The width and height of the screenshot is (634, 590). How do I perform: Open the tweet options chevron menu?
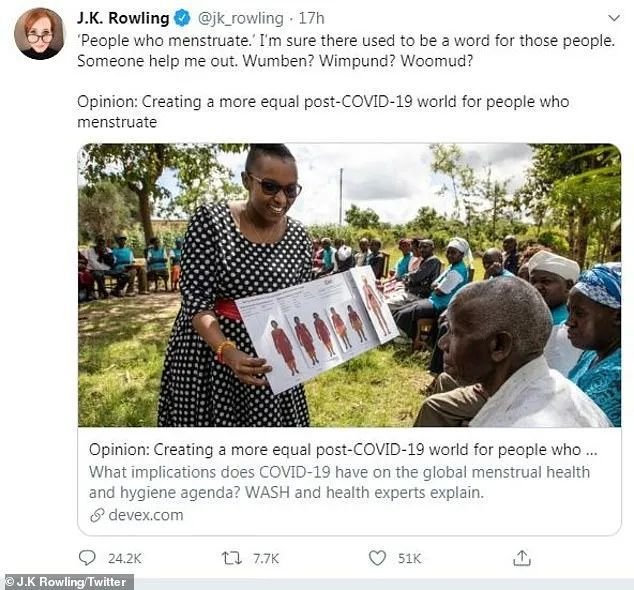pyautogui.click(x=614, y=19)
